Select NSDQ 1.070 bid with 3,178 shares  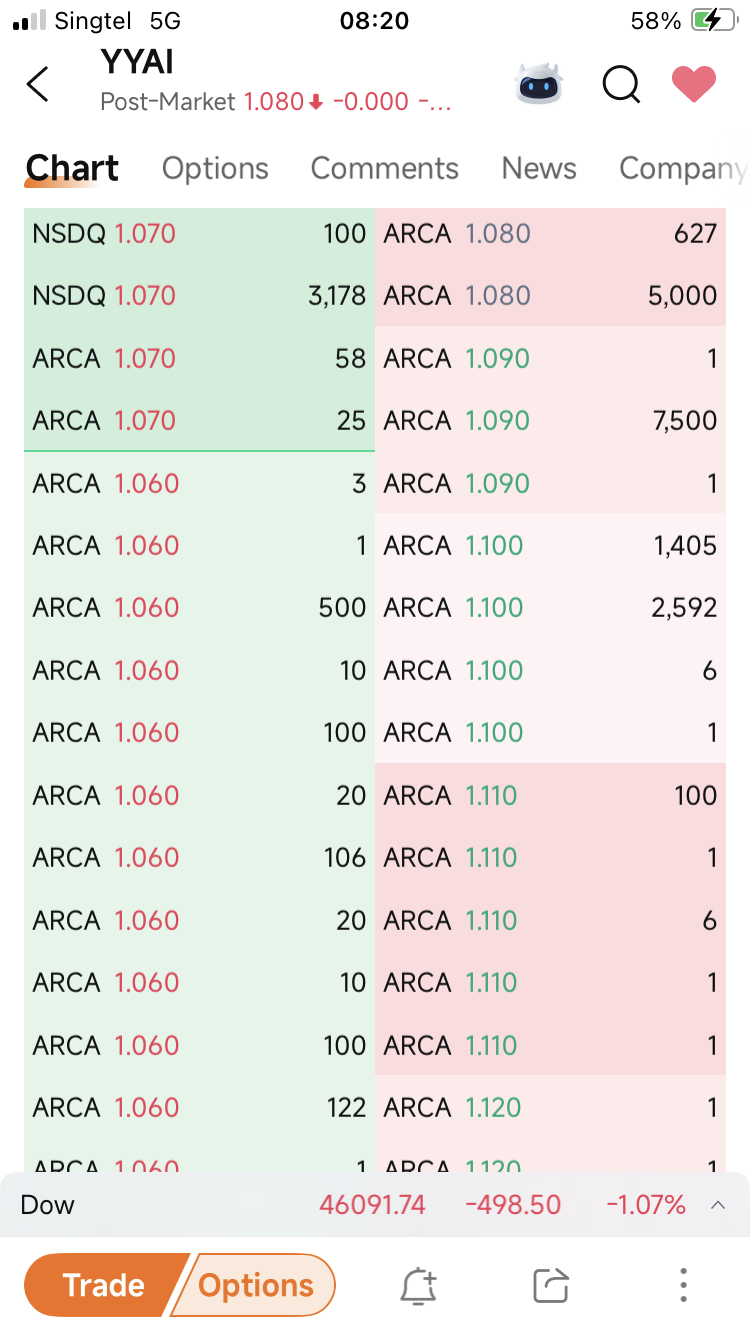pos(199,296)
